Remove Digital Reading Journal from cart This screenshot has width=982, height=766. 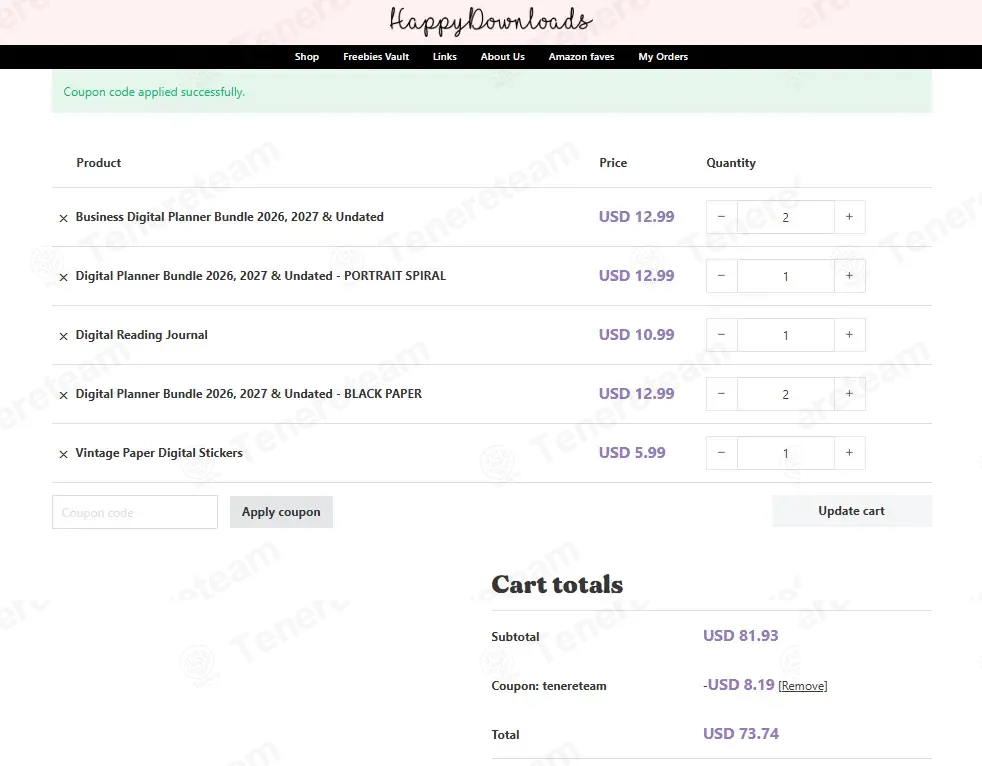click(63, 336)
